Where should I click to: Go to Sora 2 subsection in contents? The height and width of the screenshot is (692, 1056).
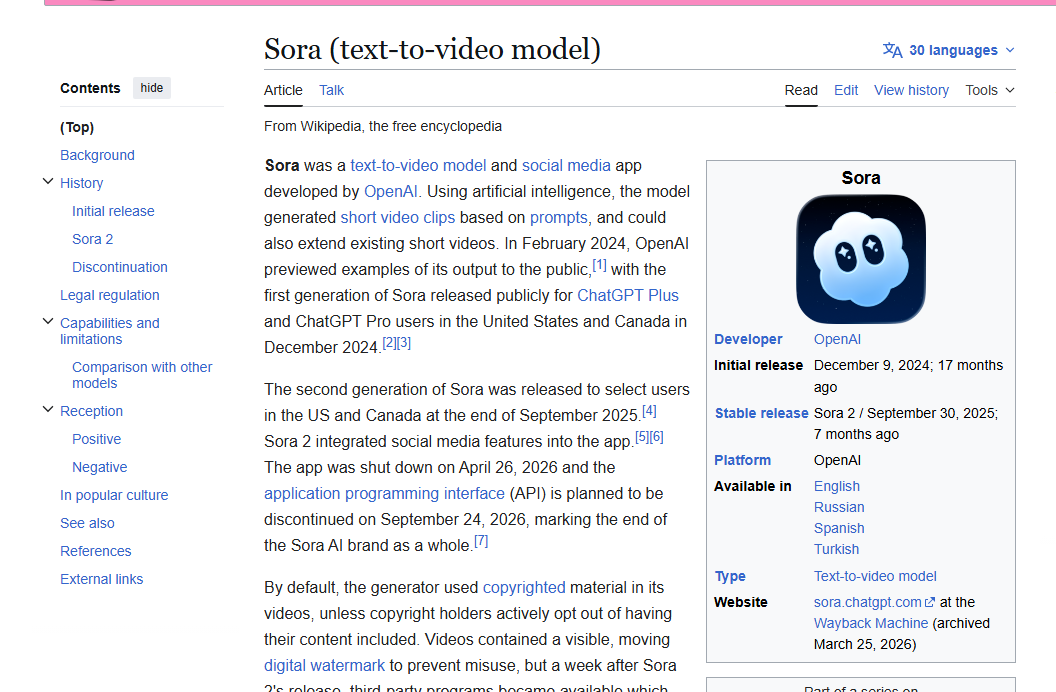coord(92,240)
